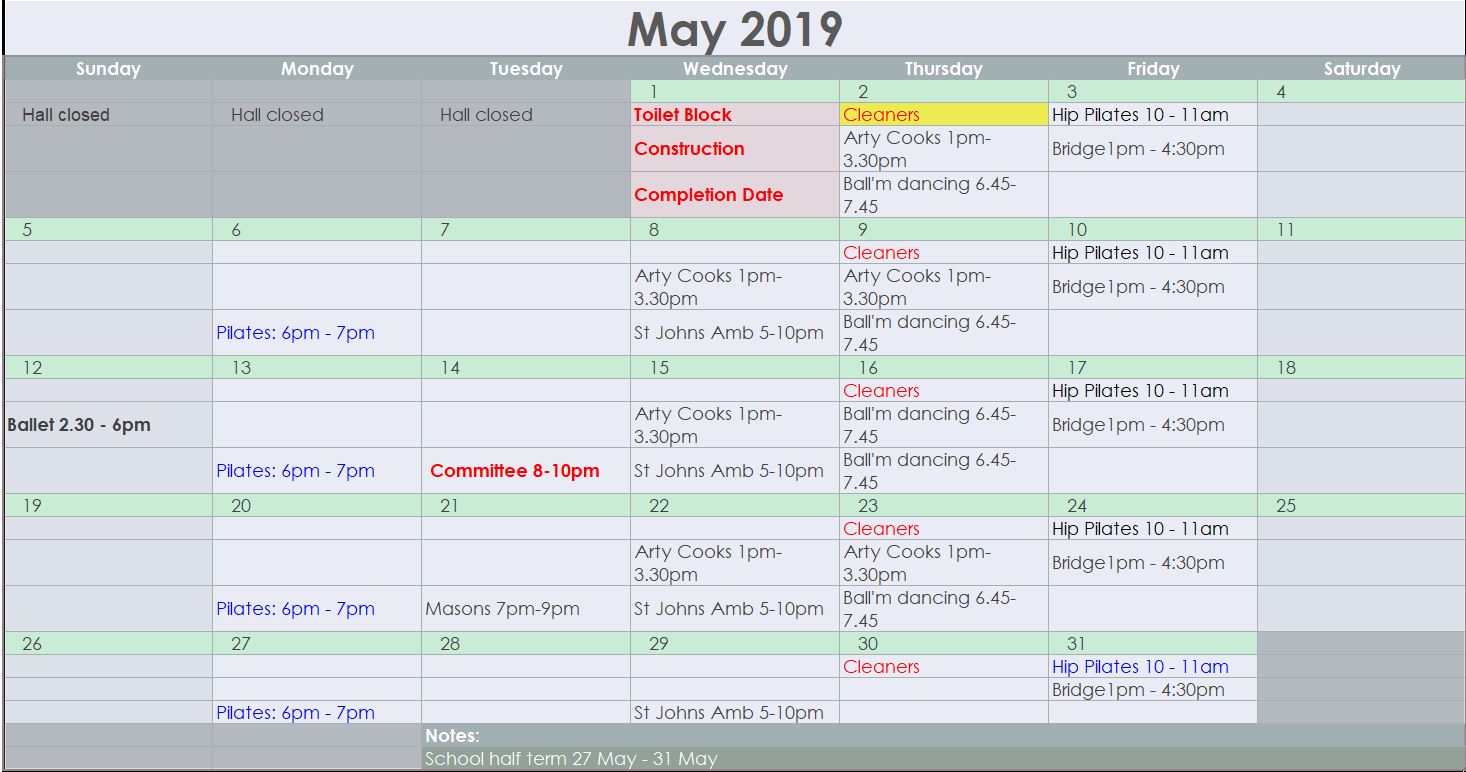Click Arty Cooks 1pm-3.30pm on Thursday 23 May
The height and width of the screenshot is (772, 1466).
coord(917,563)
